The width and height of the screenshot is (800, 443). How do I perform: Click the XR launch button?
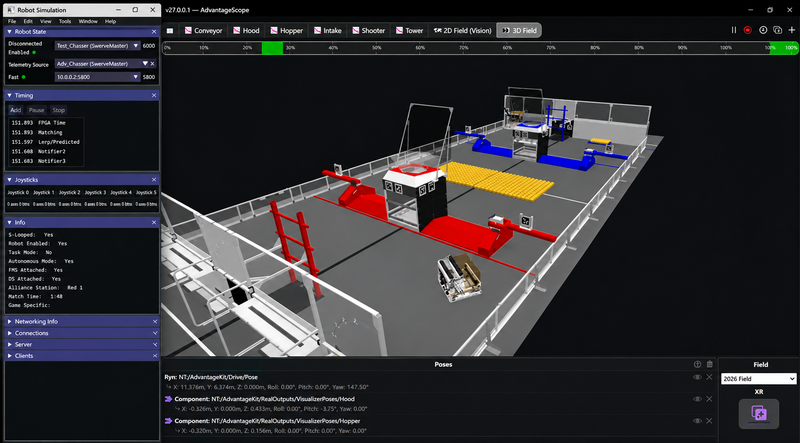click(x=759, y=413)
